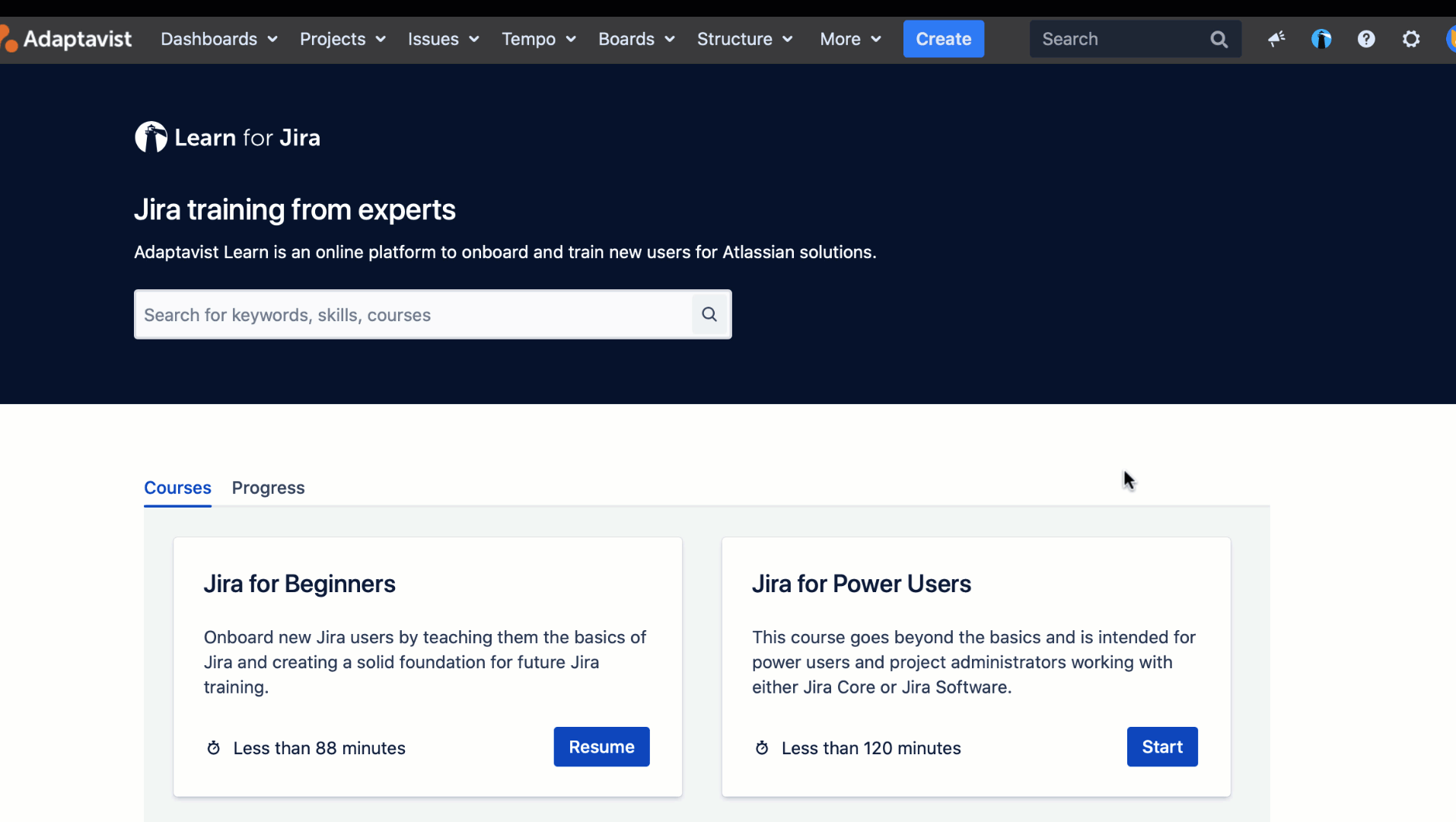Viewport: 1456px width, 822px height.
Task: Click the 'Jira training from experts' heading
Action: point(295,209)
